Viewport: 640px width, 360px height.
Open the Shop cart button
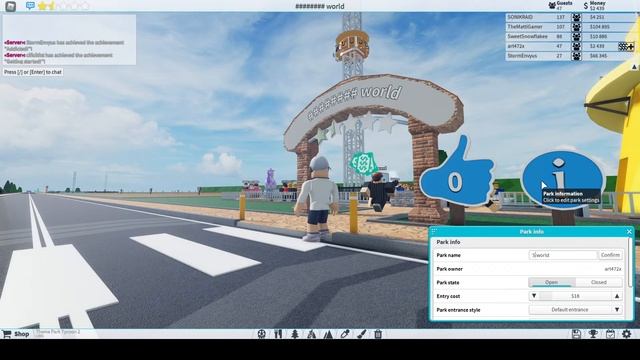click(x=16, y=334)
